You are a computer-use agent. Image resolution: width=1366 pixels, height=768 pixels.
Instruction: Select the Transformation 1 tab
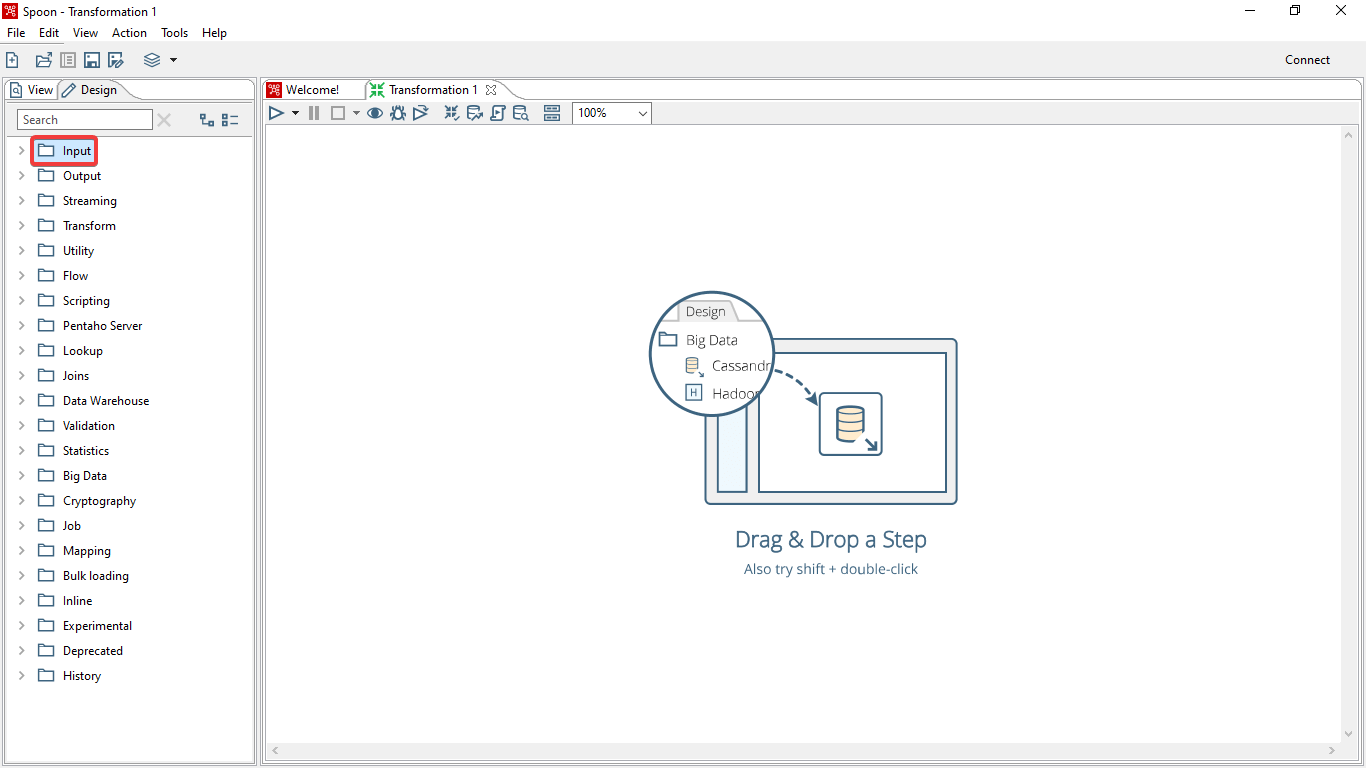click(424, 90)
